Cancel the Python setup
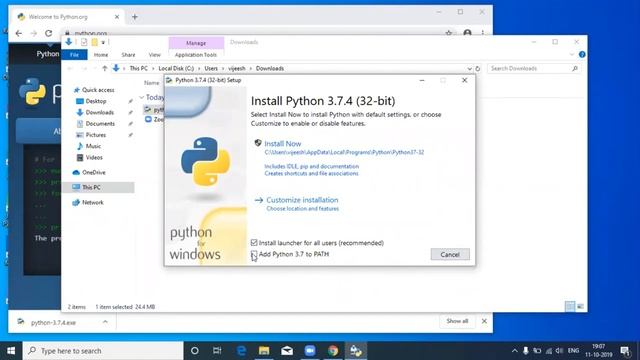Viewport: 640px width, 360px height. point(450,254)
